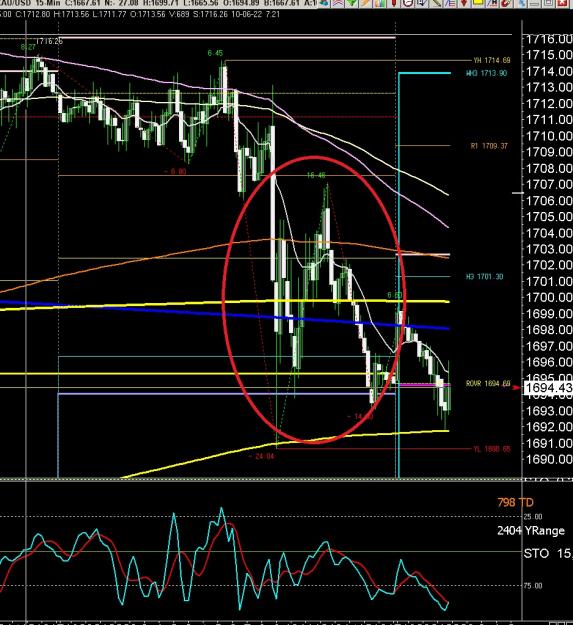Click the red link icon in toolbar
The image size is (573, 625).
pyautogui.click(x=506, y=3)
